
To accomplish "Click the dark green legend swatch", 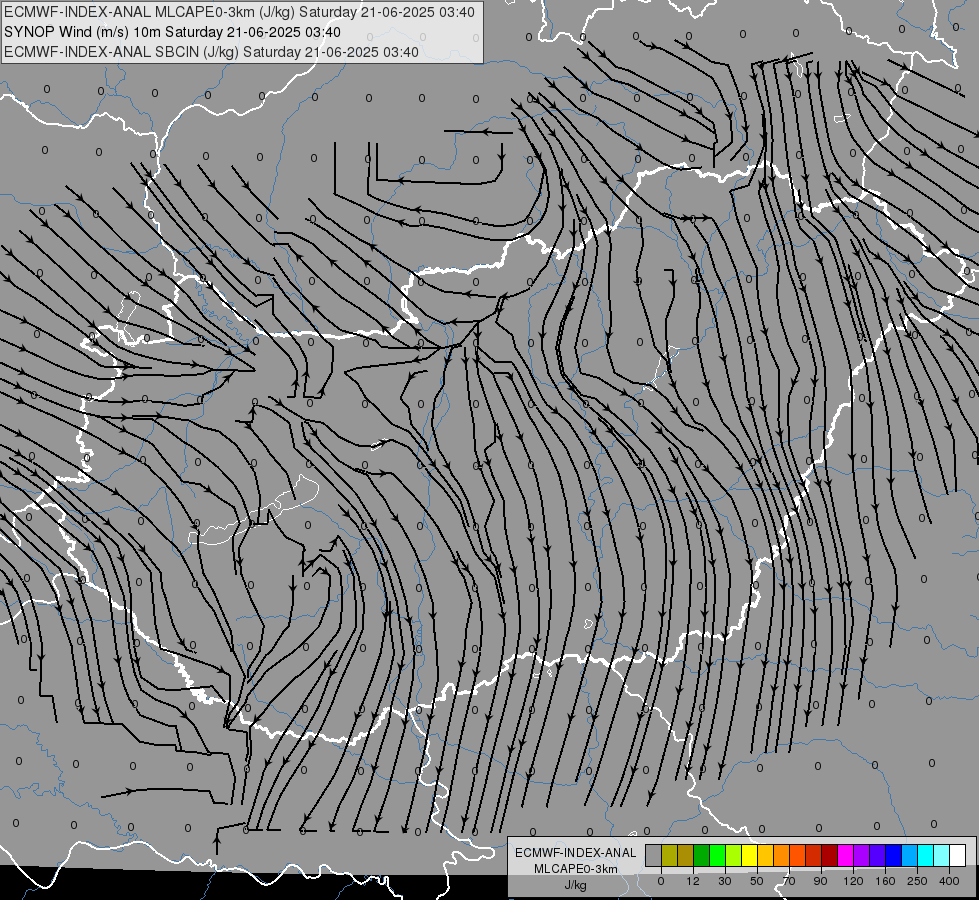I will 702,855.
